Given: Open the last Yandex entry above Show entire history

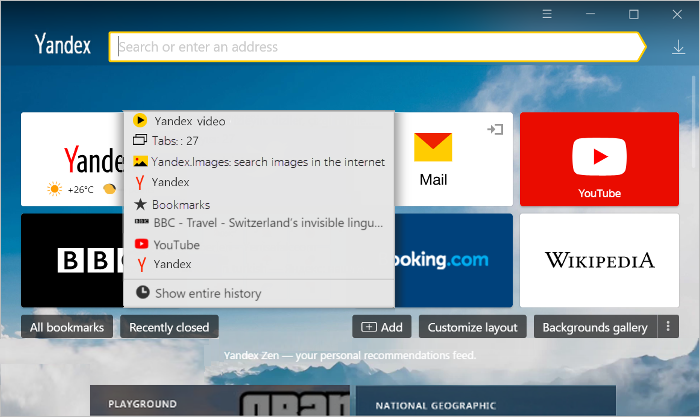Looking at the screenshot, I should coord(259,264).
